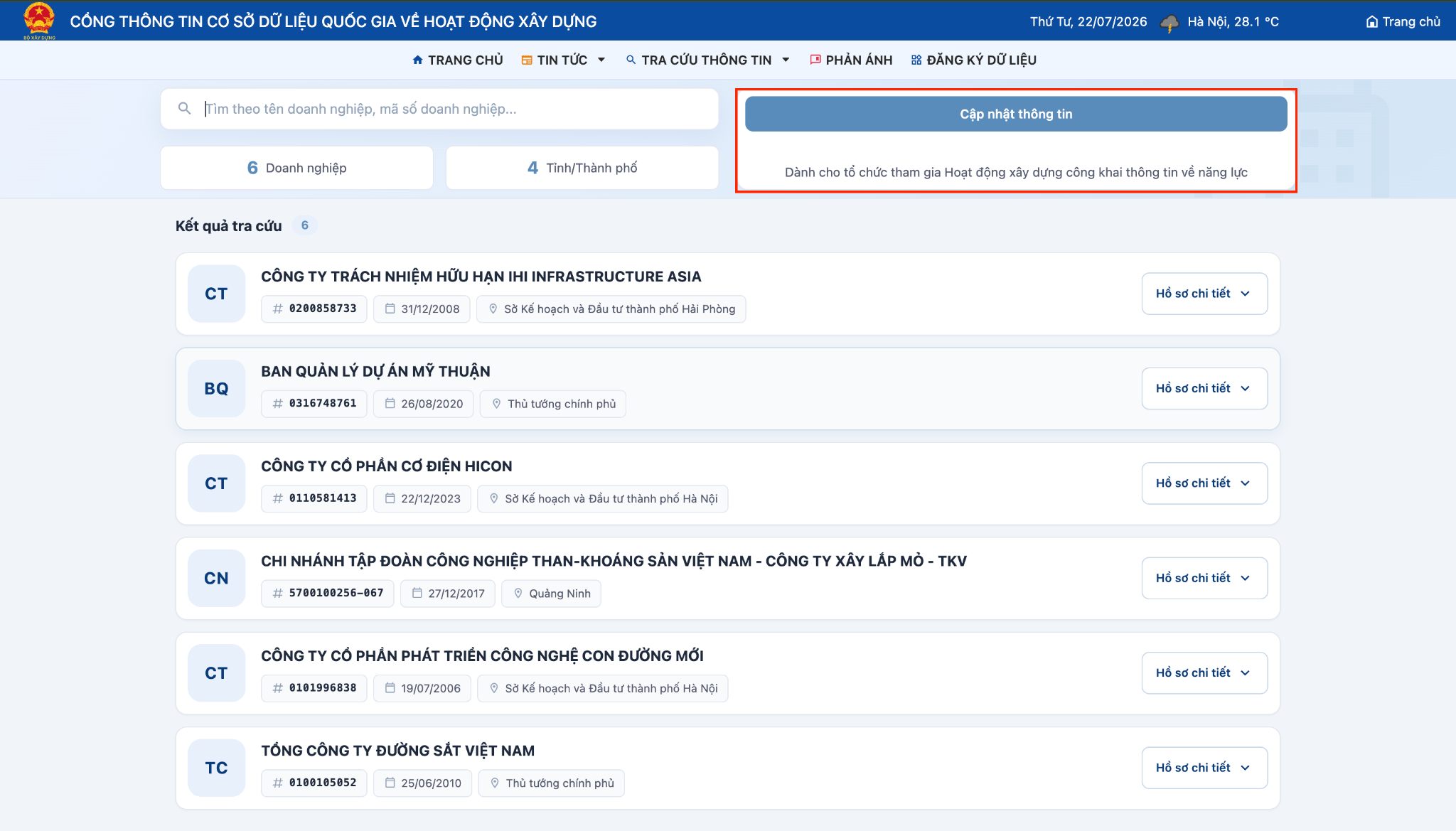Viewport: 1456px width, 831px height.
Task: Select the 4 Tỉnh/Thành phố stat card
Action: pos(582,168)
